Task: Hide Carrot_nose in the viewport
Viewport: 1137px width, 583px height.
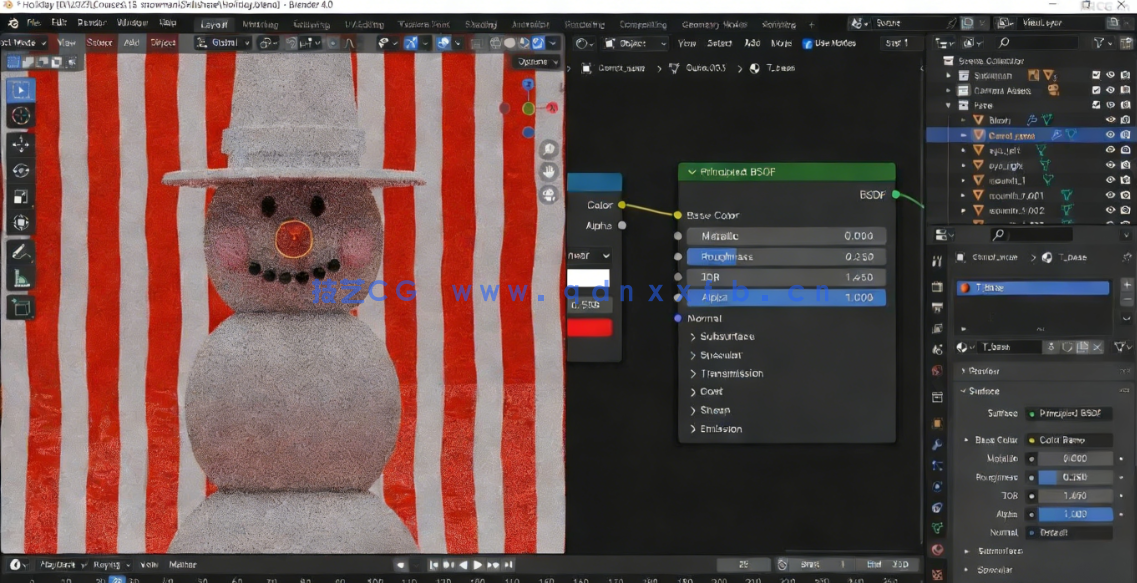Action: (x=1109, y=134)
